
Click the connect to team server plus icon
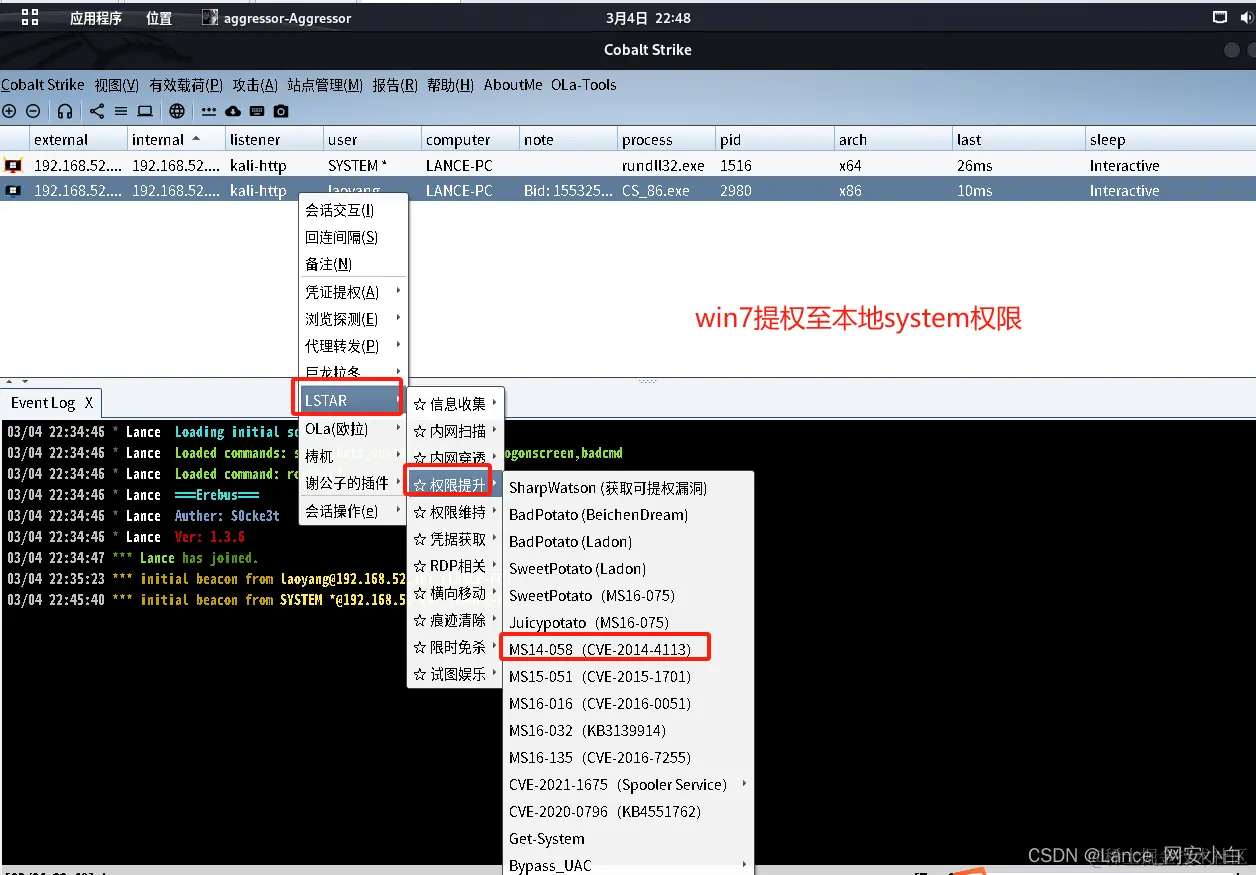click(x=9, y=111)
